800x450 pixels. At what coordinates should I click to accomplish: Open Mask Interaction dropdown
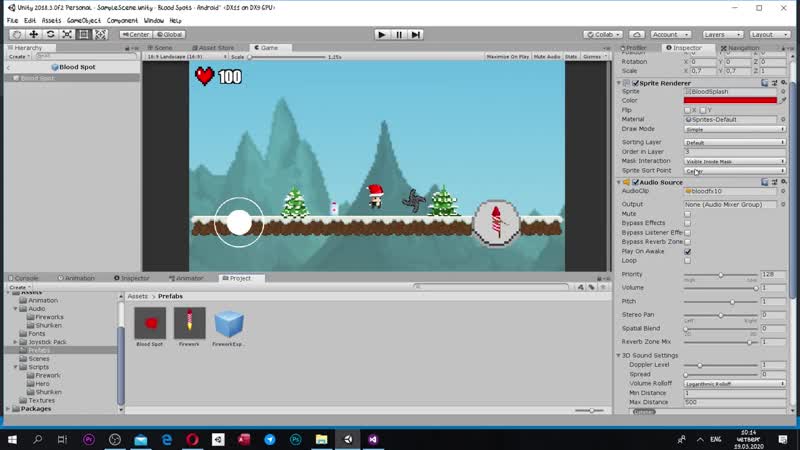coord(734,161)
